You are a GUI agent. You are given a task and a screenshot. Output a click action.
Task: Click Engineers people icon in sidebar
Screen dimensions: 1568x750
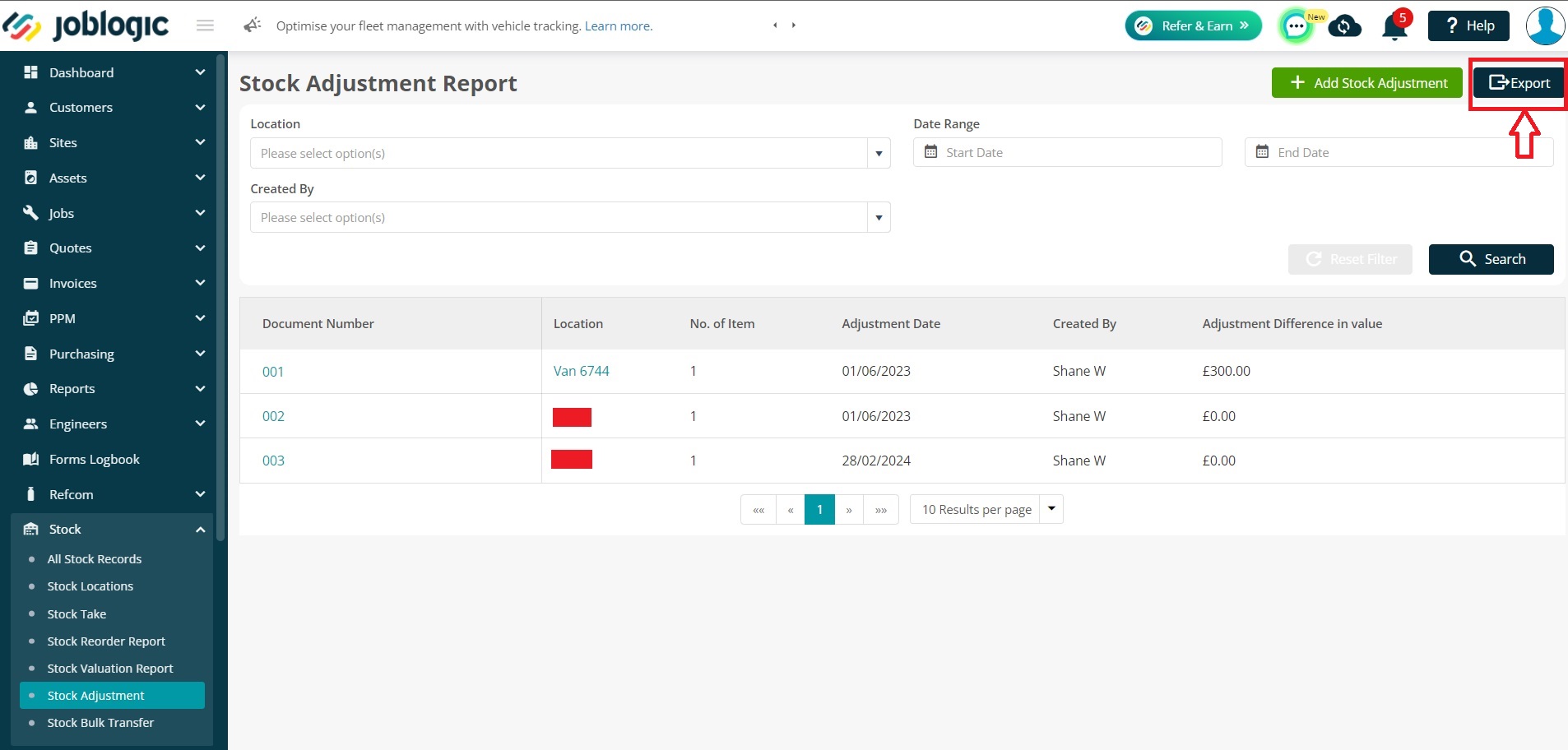coord(31,424)
